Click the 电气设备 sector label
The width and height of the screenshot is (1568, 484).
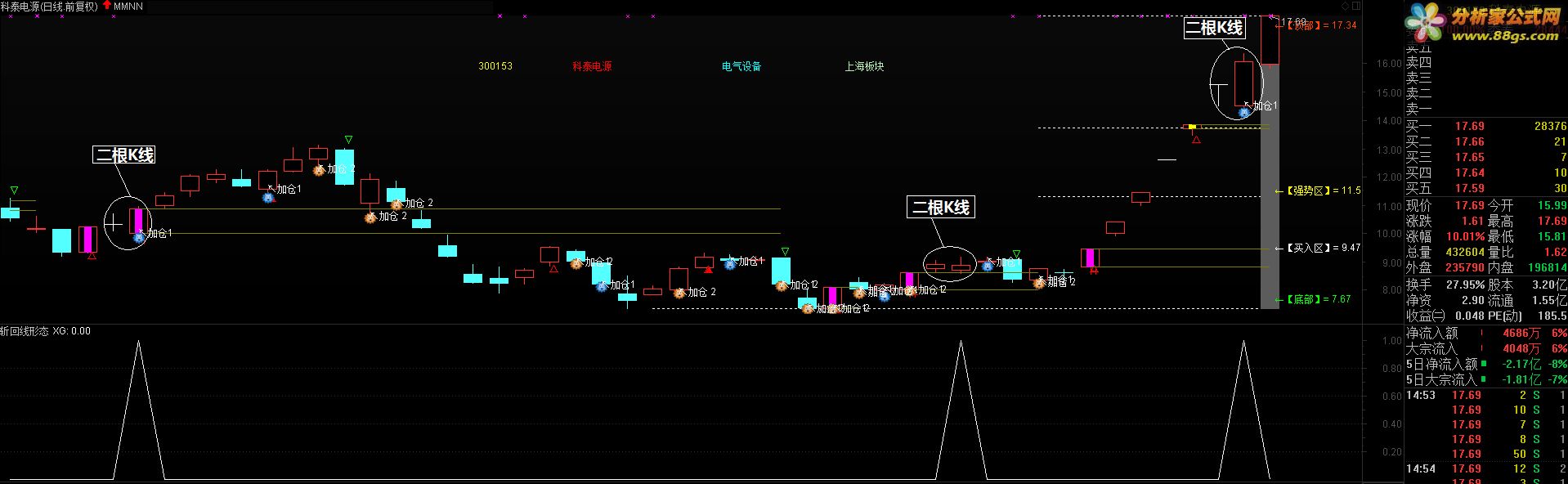click(x=741, y=66)
